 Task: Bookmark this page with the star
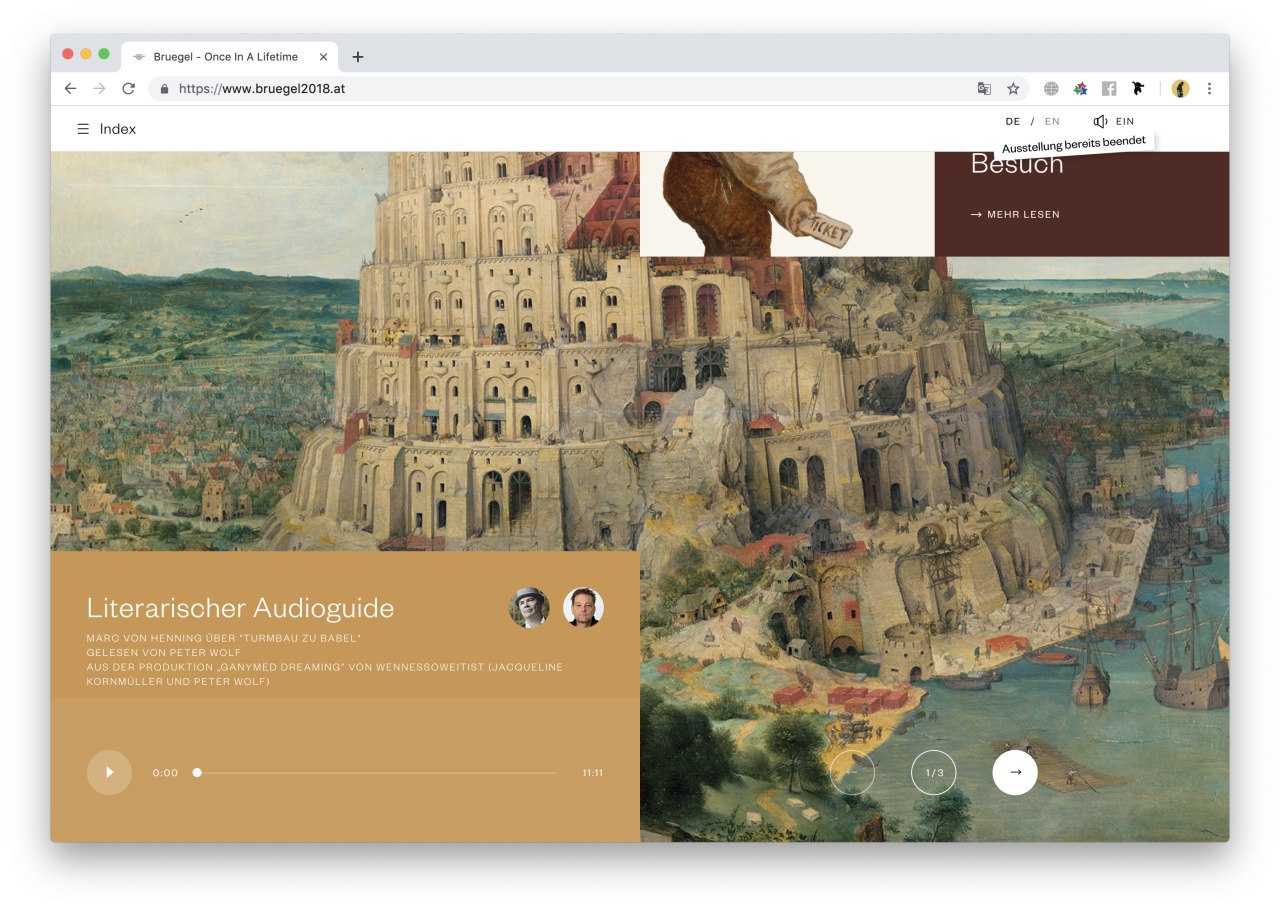tap(1013, 88)
